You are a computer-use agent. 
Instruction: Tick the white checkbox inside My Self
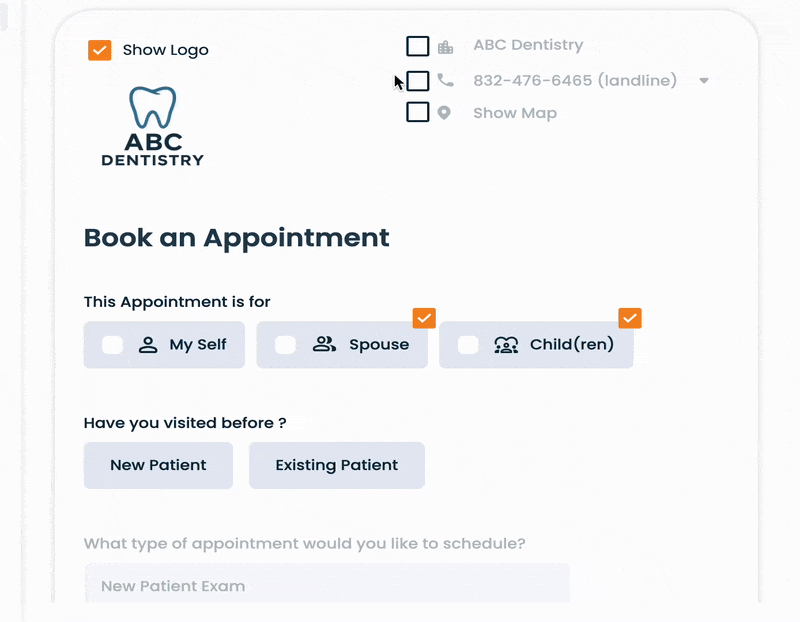tap(113, 345)
